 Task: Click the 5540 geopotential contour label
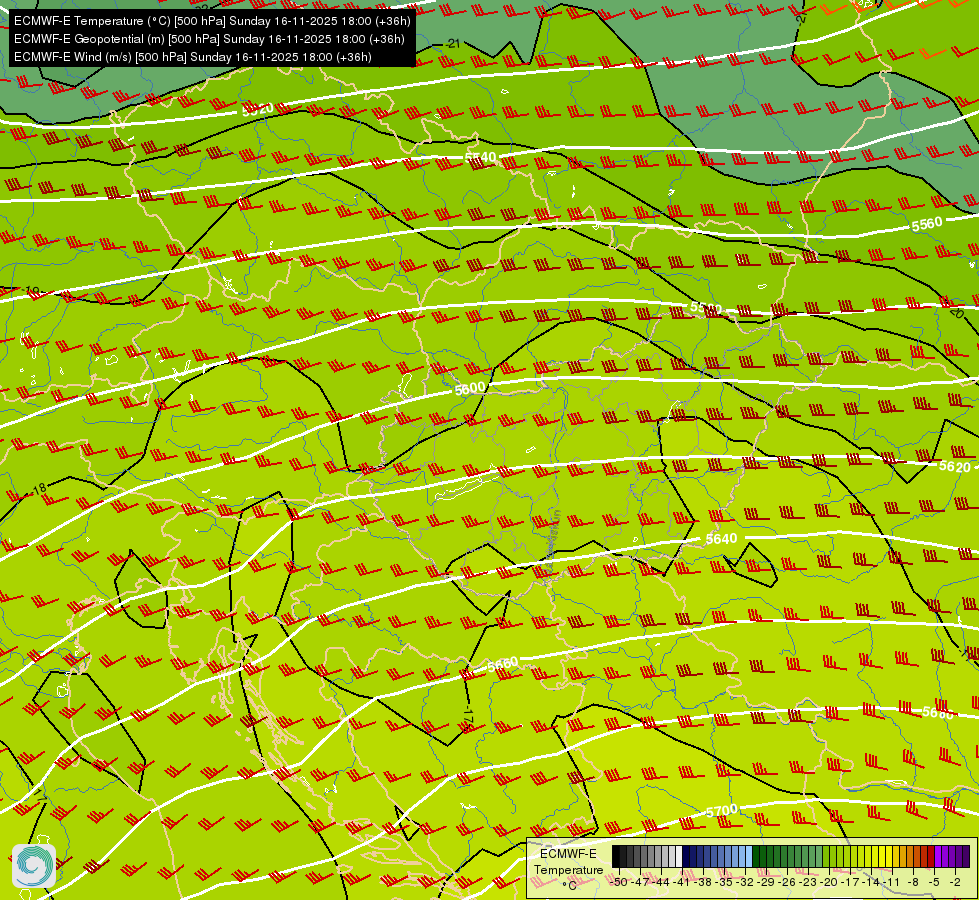point(481,157)
